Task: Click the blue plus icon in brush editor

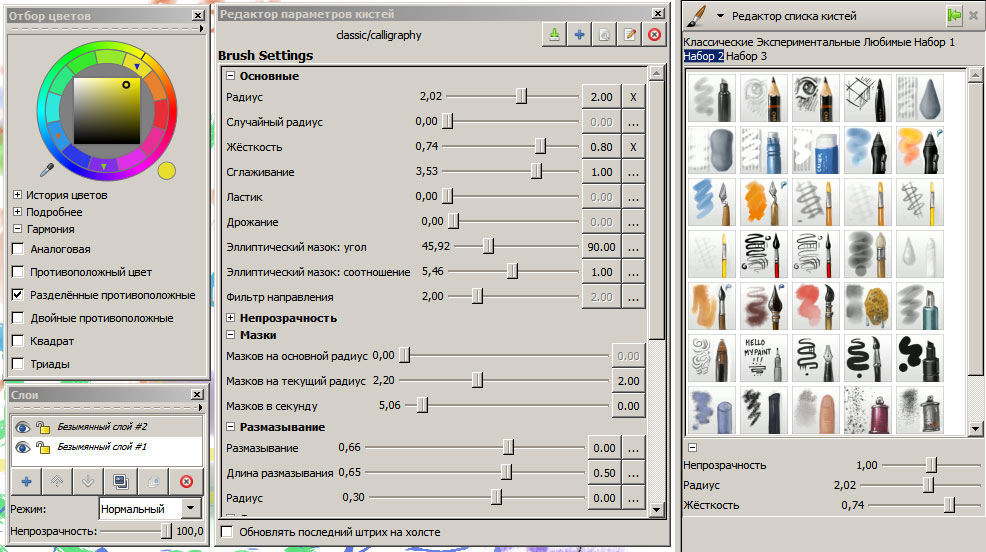Action: click(x=579, y=35)
